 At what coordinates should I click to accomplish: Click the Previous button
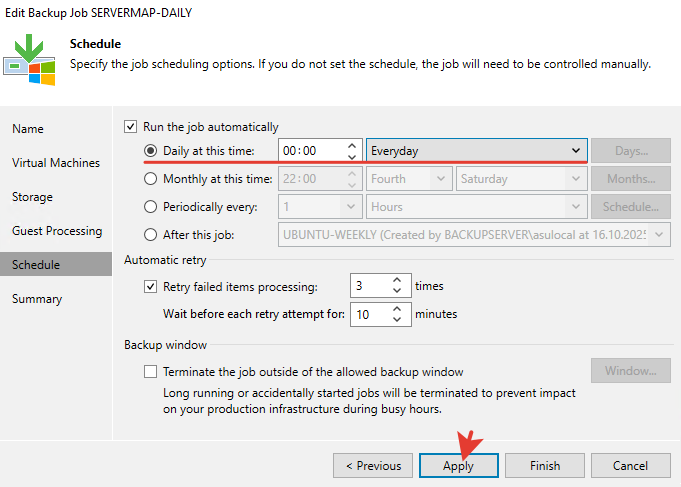[373, 466]
